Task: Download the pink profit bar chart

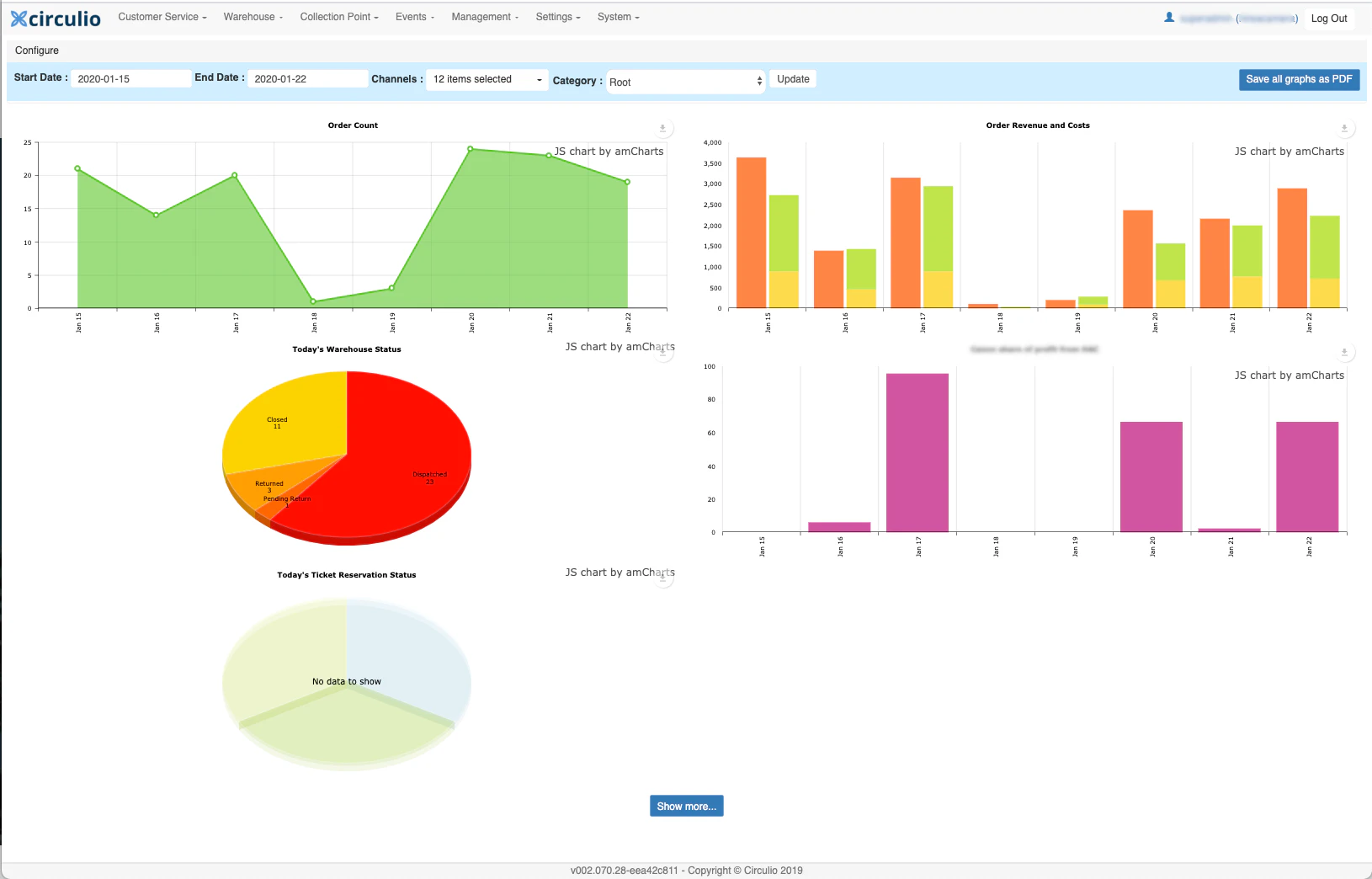Action: (x=1344, y=352)
